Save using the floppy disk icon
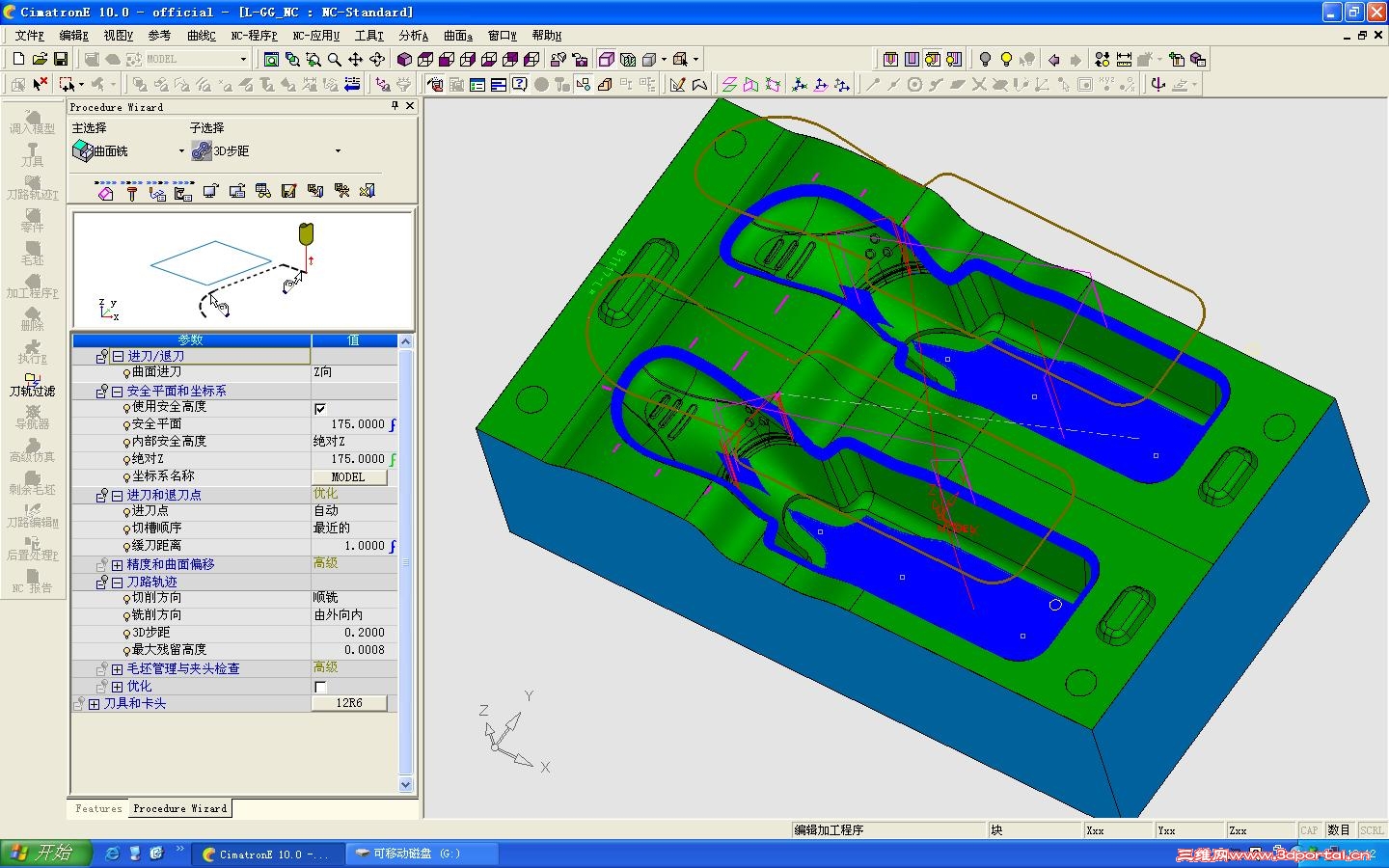 (x=61, y=60)
